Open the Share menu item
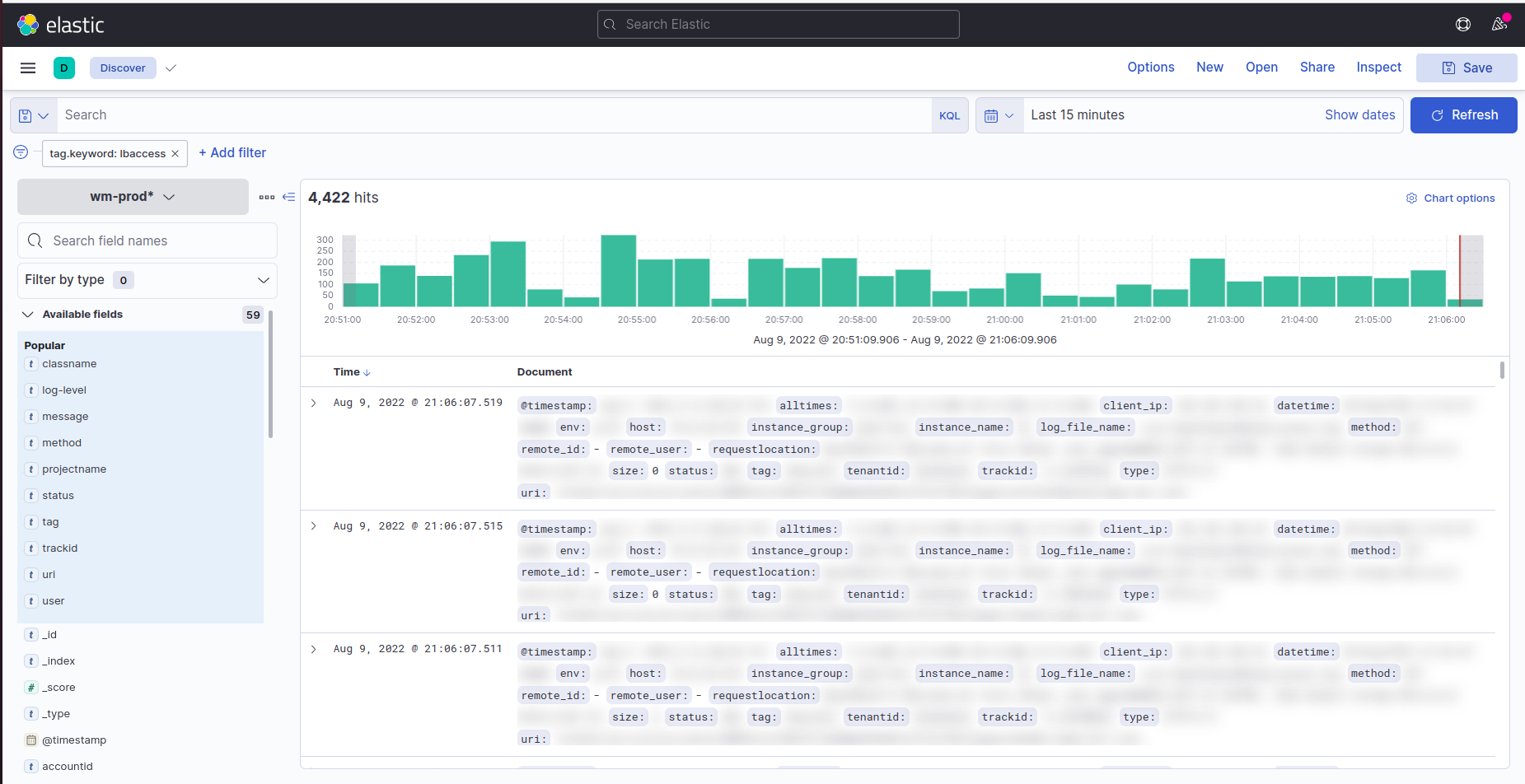This screenshot has height=784, width=1525. click(x=1317, y=68)
